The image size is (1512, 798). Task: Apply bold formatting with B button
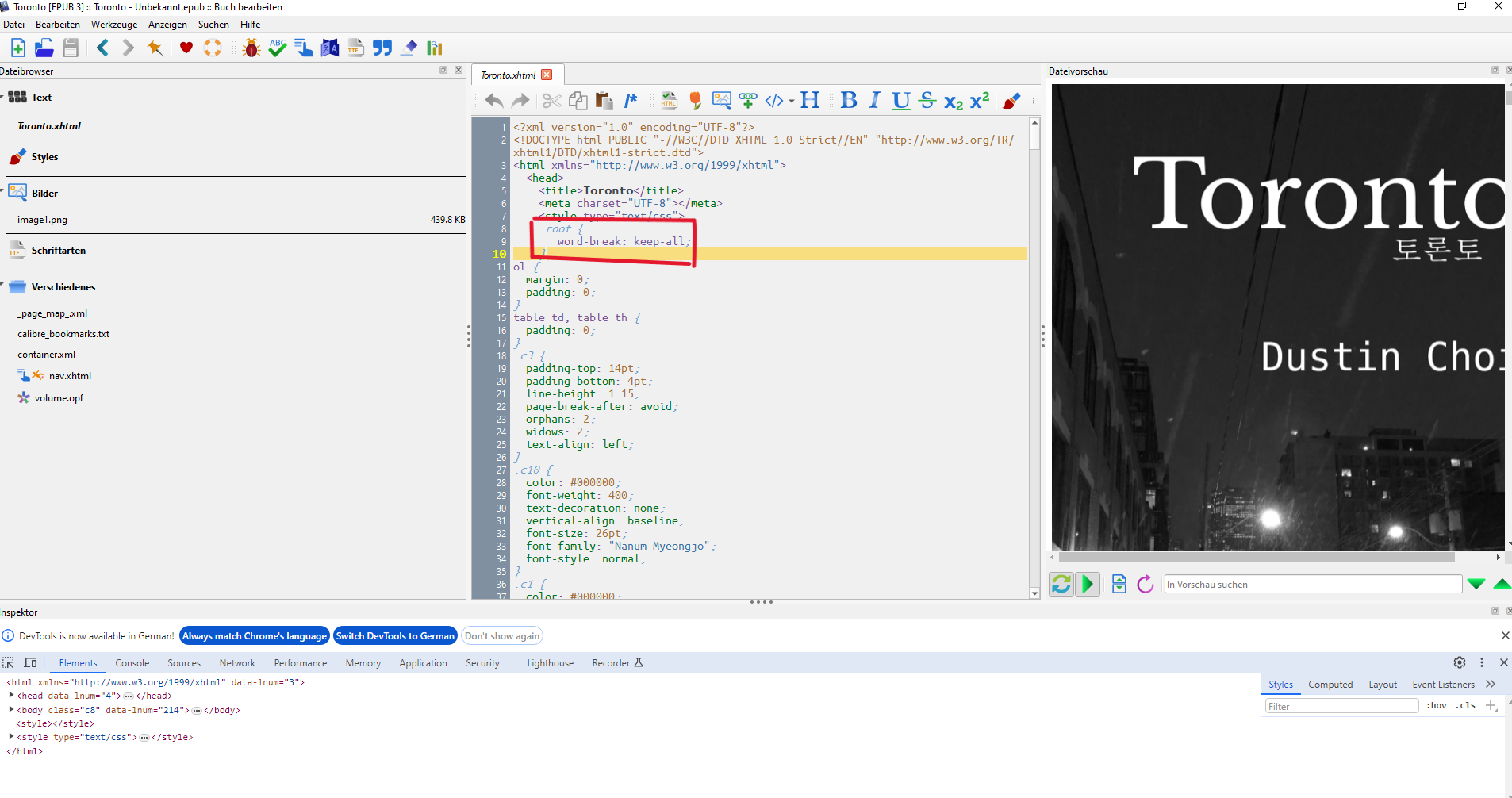pyautogui.click(x=848, y=101)
